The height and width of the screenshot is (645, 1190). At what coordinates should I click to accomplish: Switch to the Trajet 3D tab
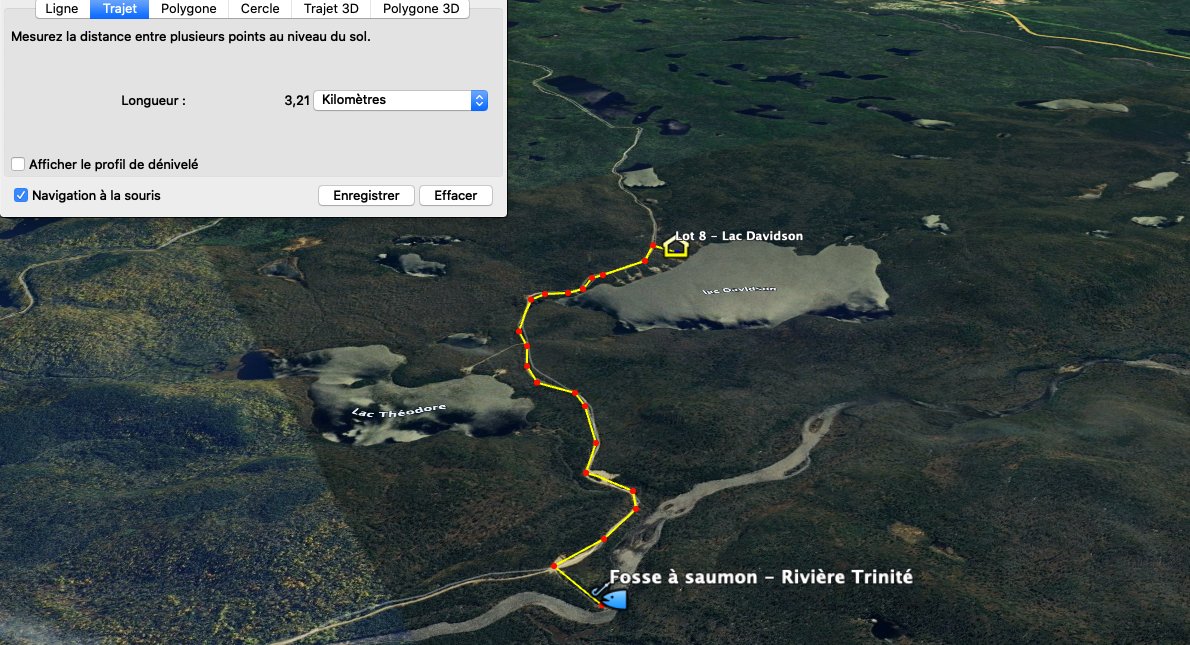pyautogui.click(x=331, y=9)
